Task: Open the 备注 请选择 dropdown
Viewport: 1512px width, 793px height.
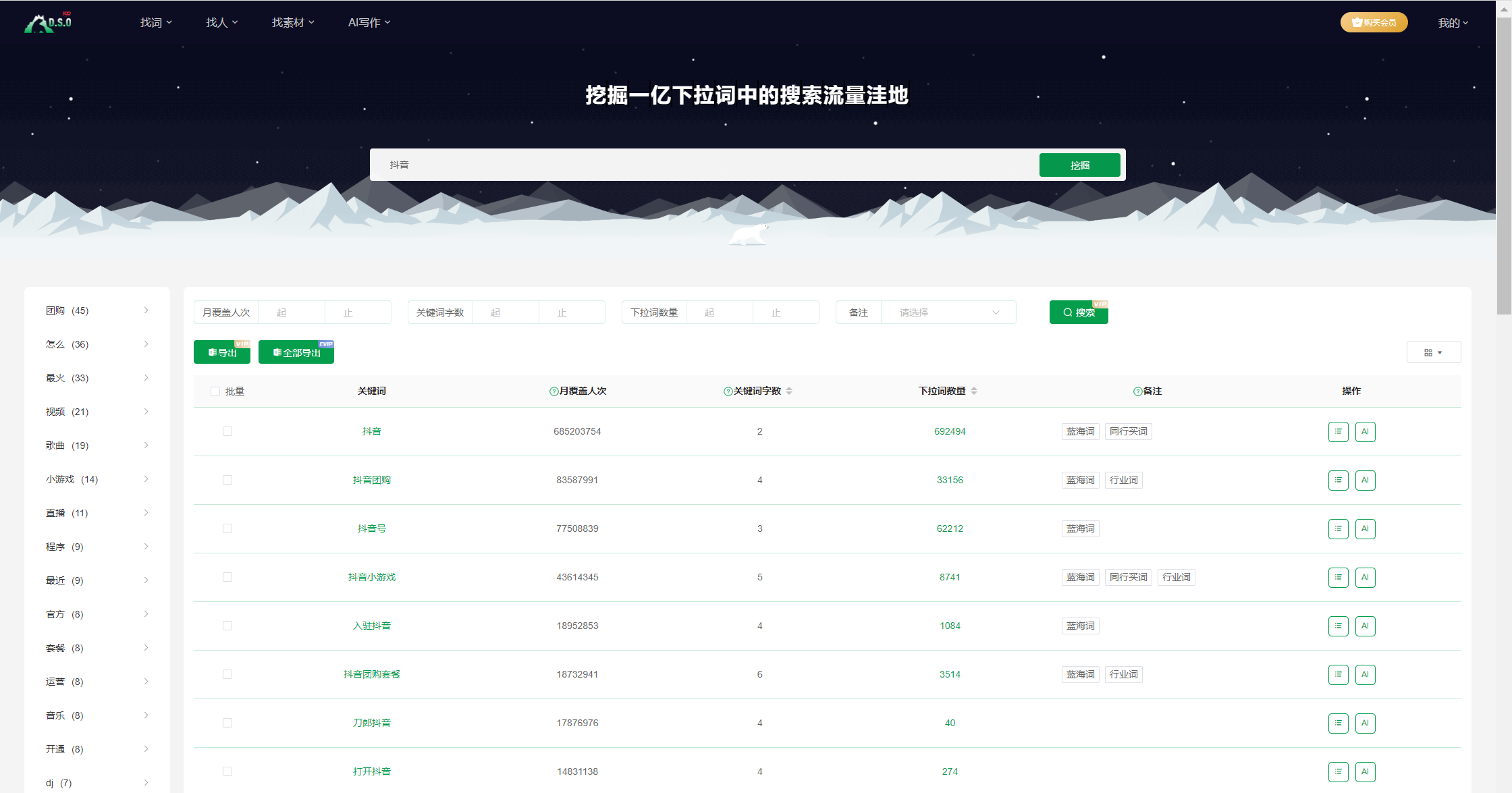Action: (948, 312)
